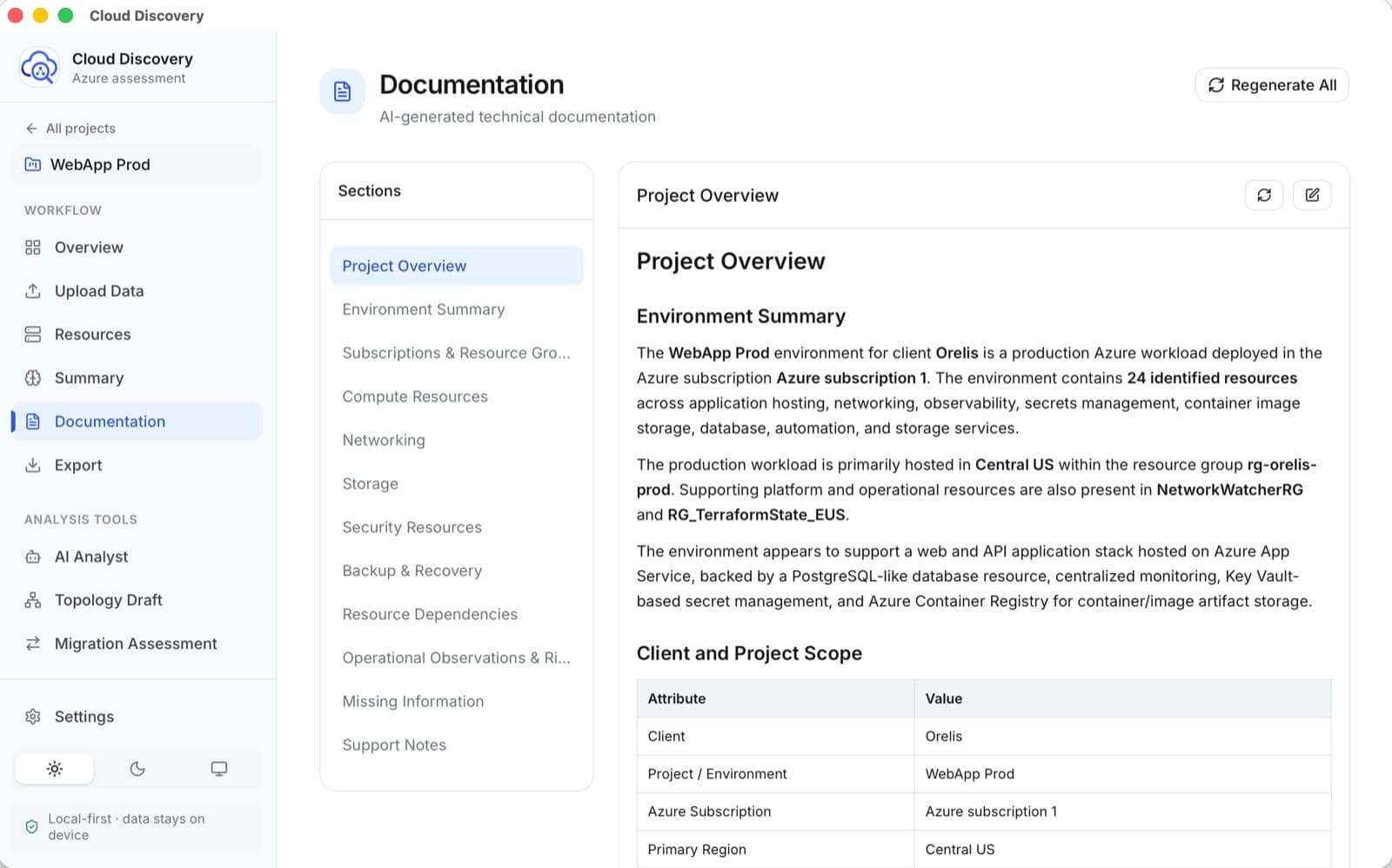Open the Upload Data page

(x=137, y=290)
